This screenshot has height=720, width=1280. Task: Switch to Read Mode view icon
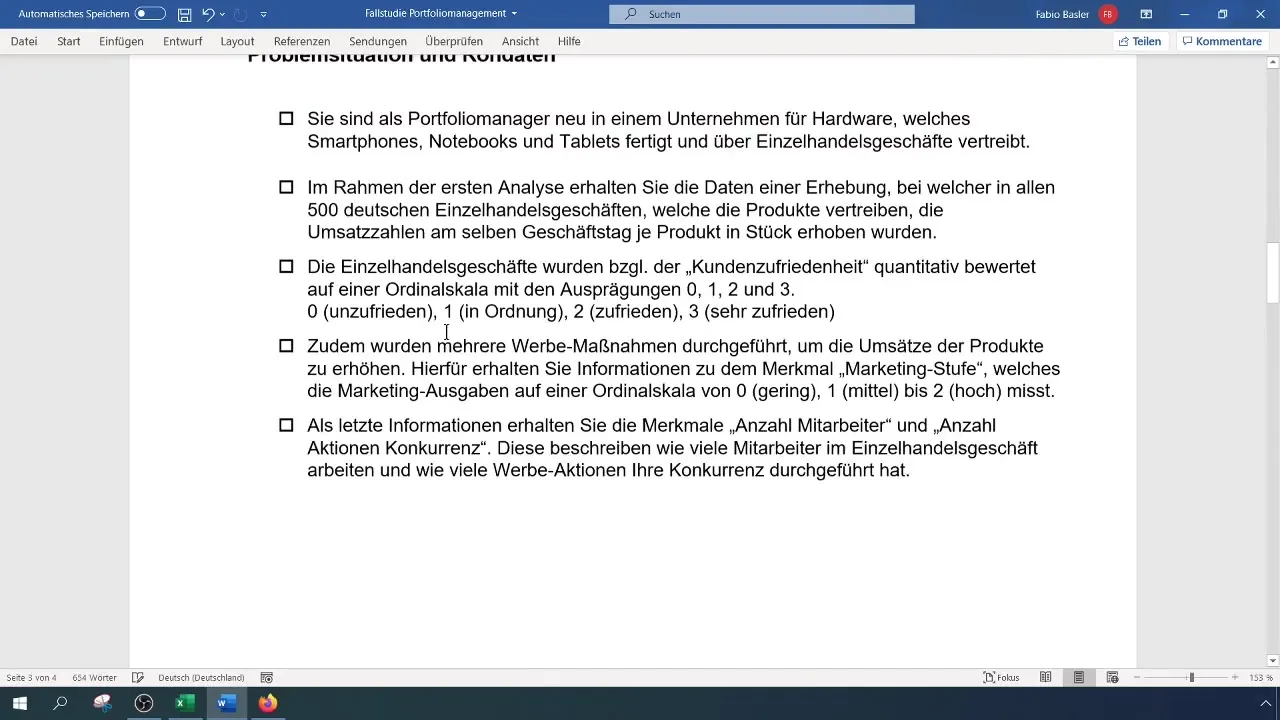1045,677
